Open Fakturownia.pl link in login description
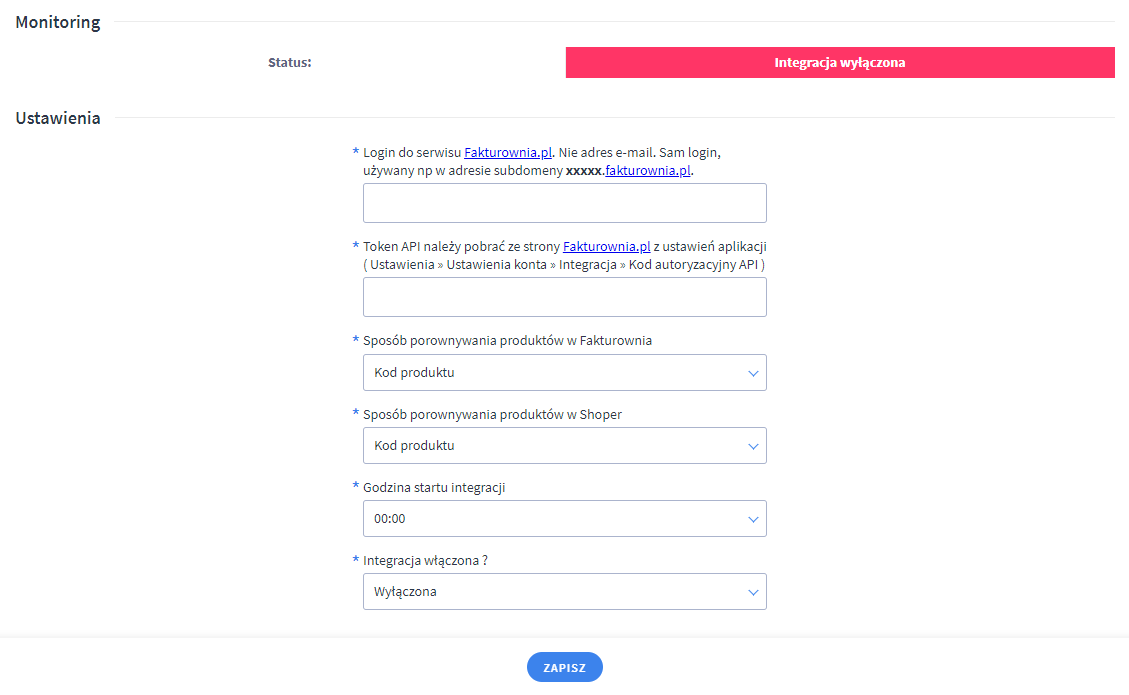 coord(508,153)
